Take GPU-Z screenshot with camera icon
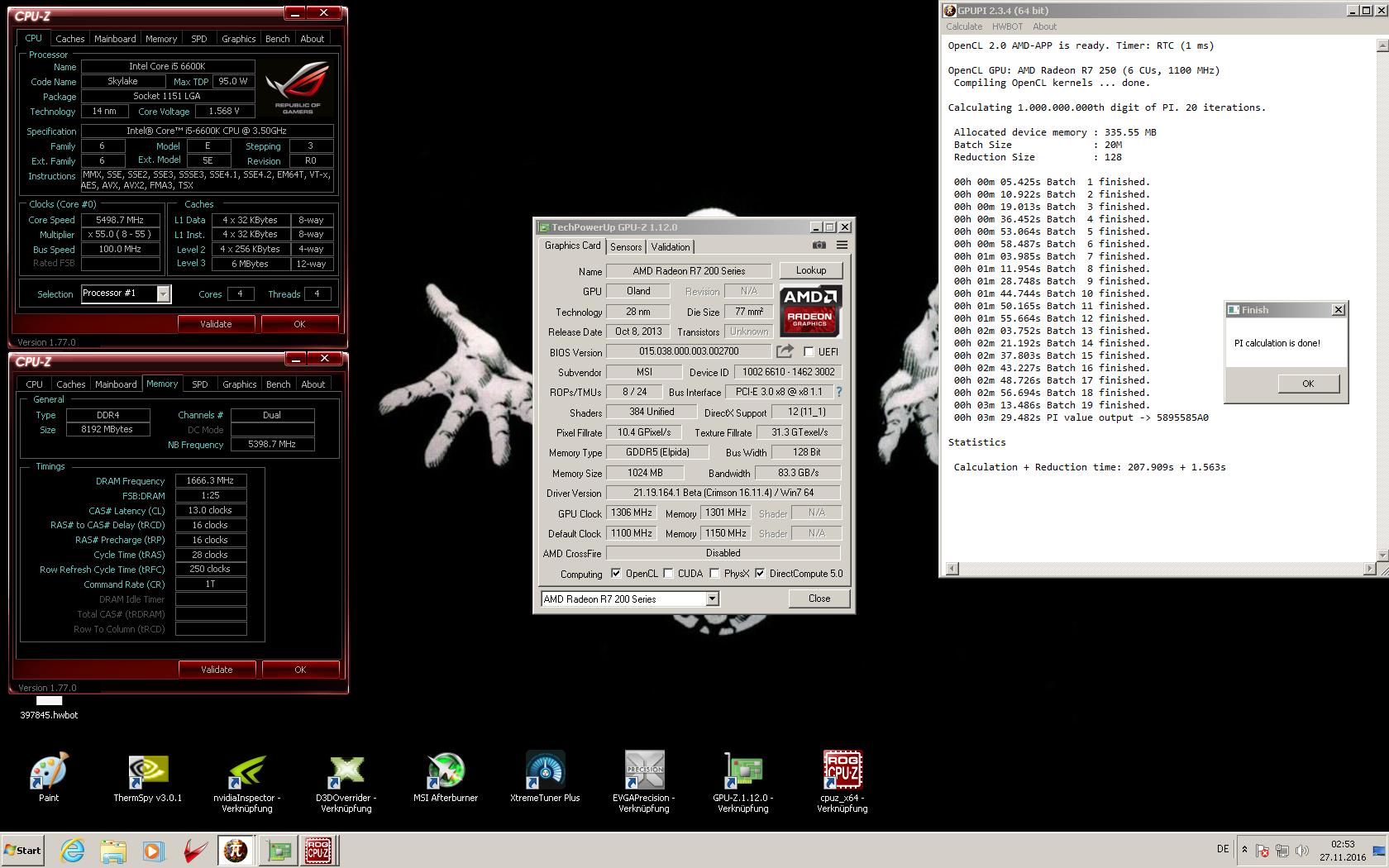Screen dimensions: 1389x868 click(x=819, y=245)
